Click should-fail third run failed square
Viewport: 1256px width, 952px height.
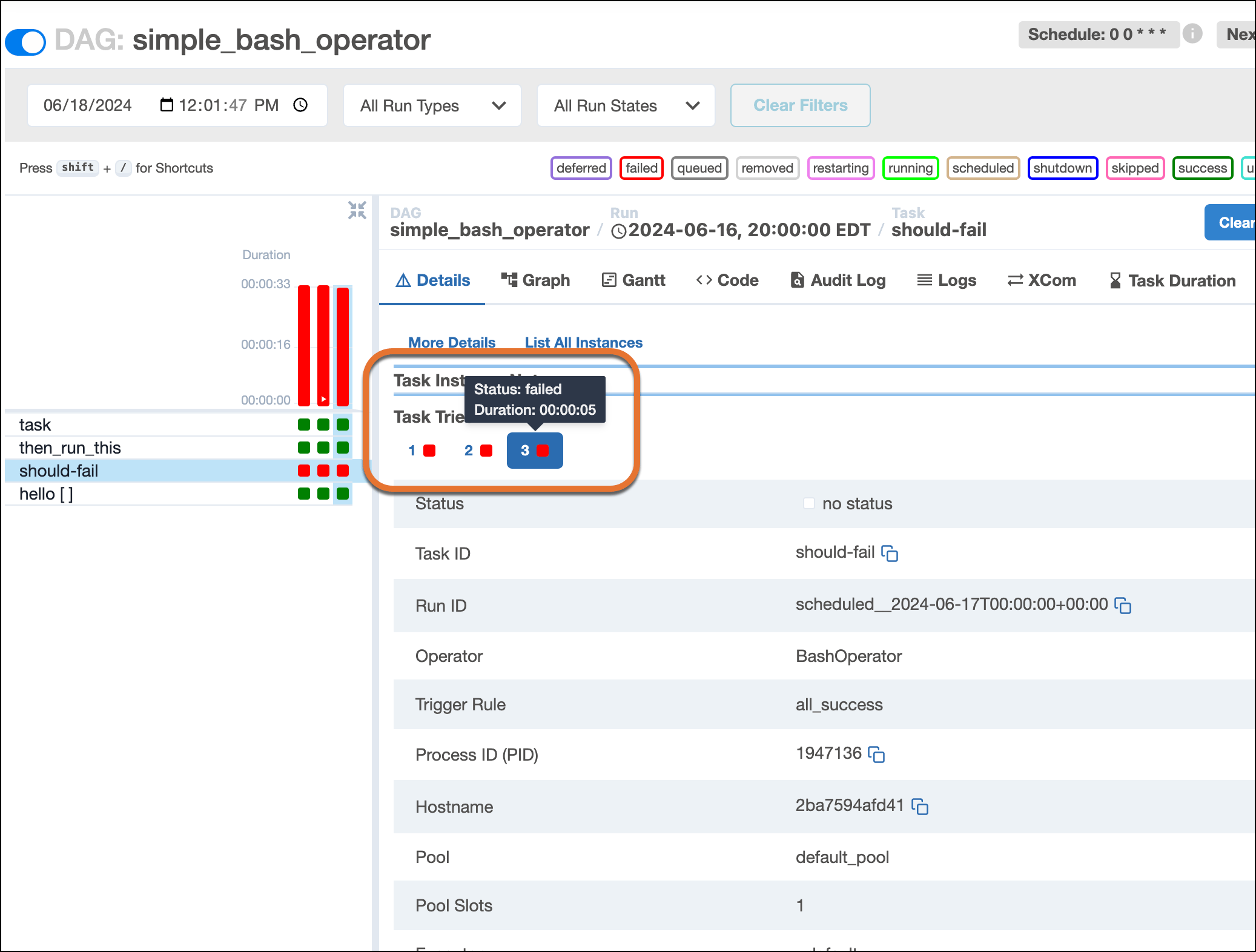point(343,471)
